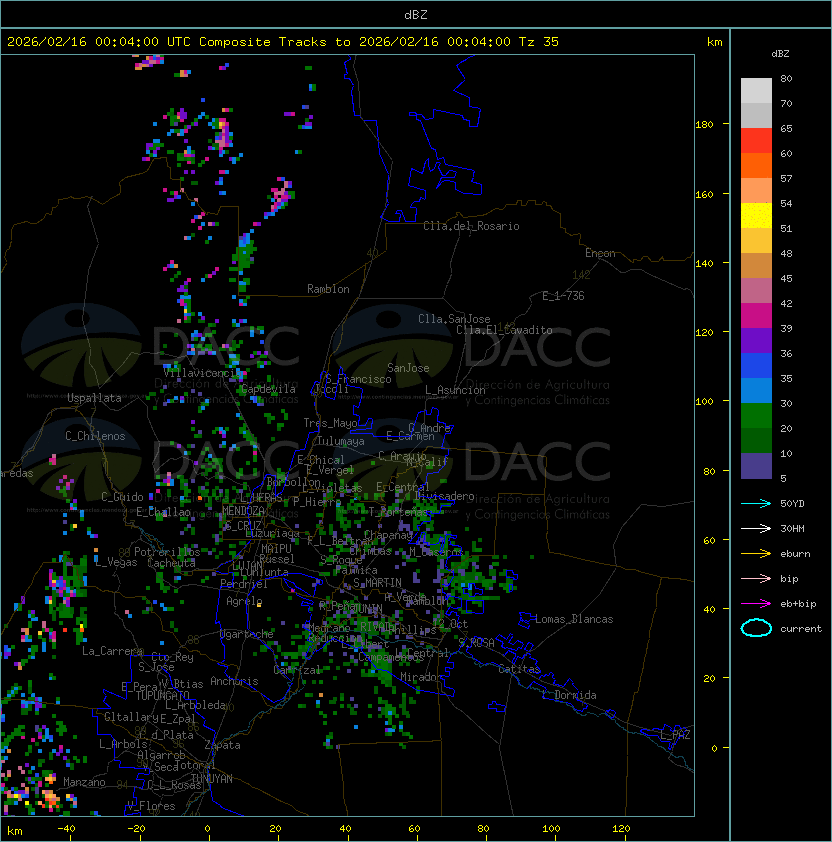Click the Uspallata map label

pos(94,398)
